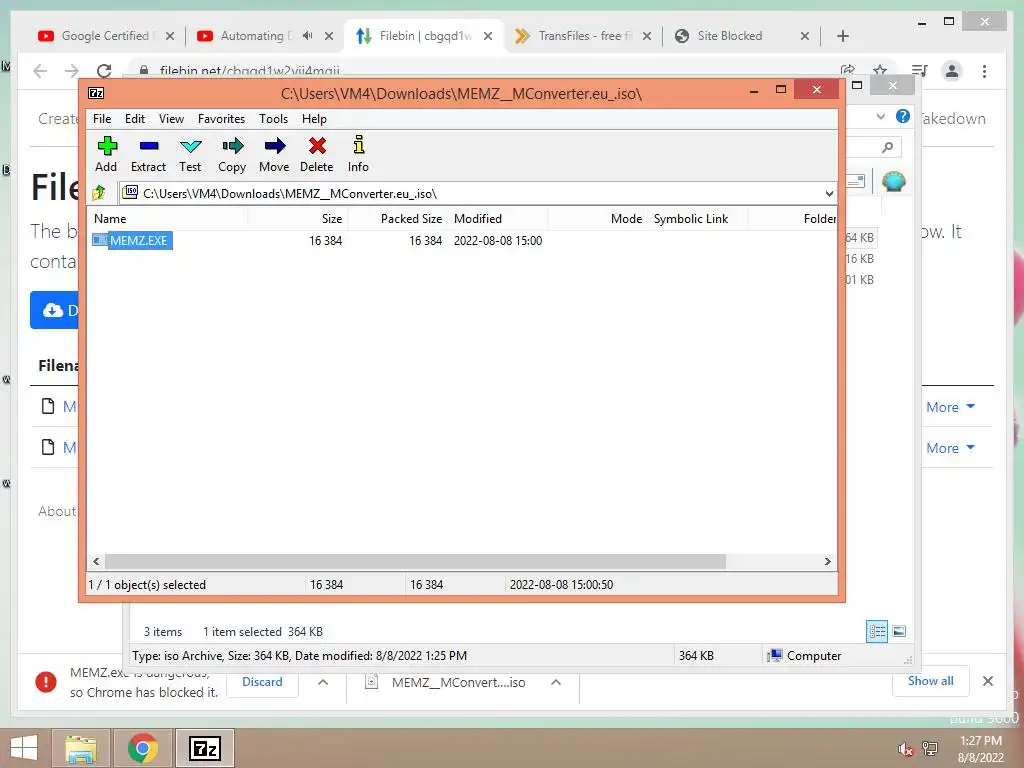
Task: Open a new Chrome tab
Action: (x=842, y=36)
